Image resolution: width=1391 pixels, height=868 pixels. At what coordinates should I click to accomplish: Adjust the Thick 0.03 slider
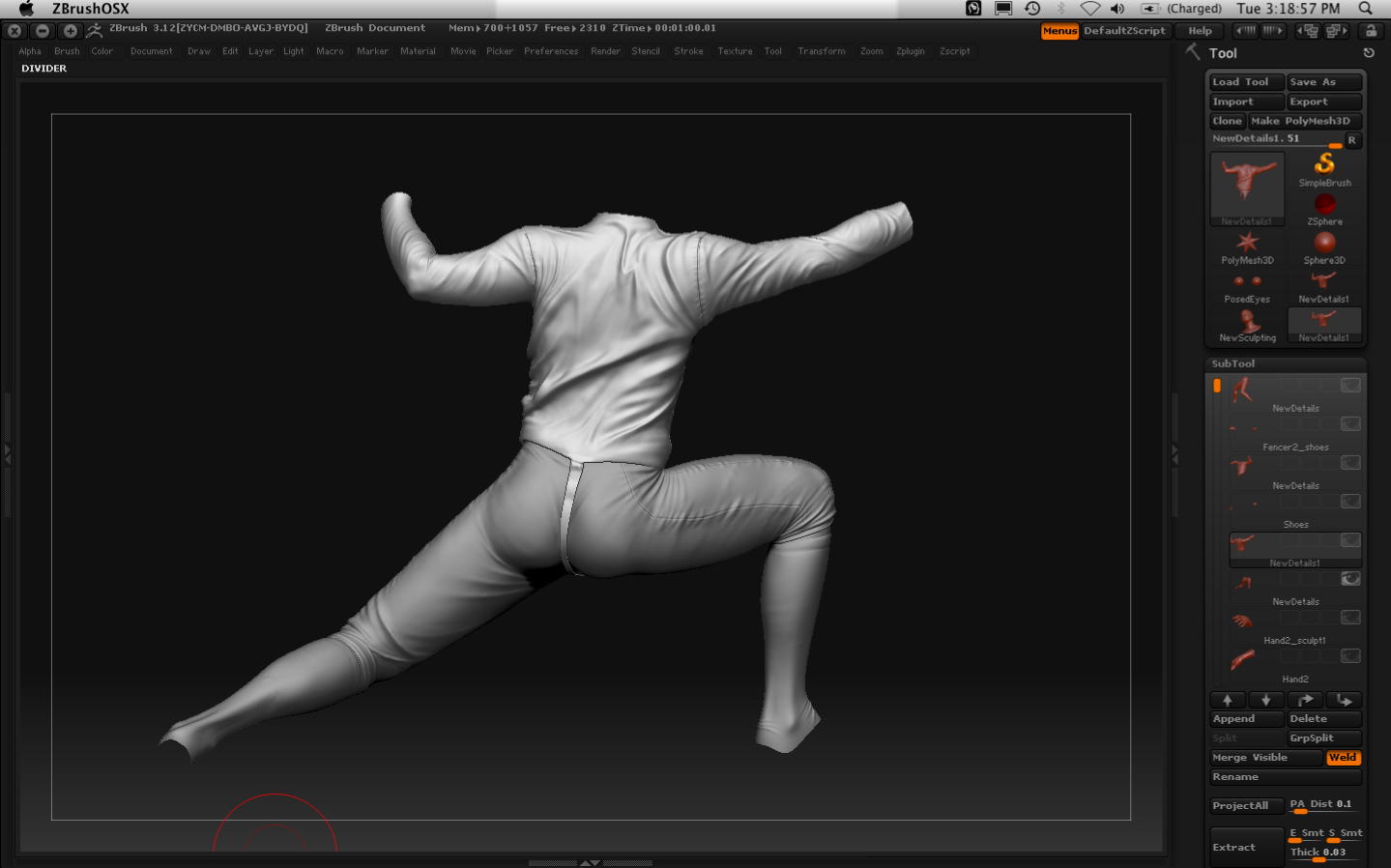click(1324, 854)
